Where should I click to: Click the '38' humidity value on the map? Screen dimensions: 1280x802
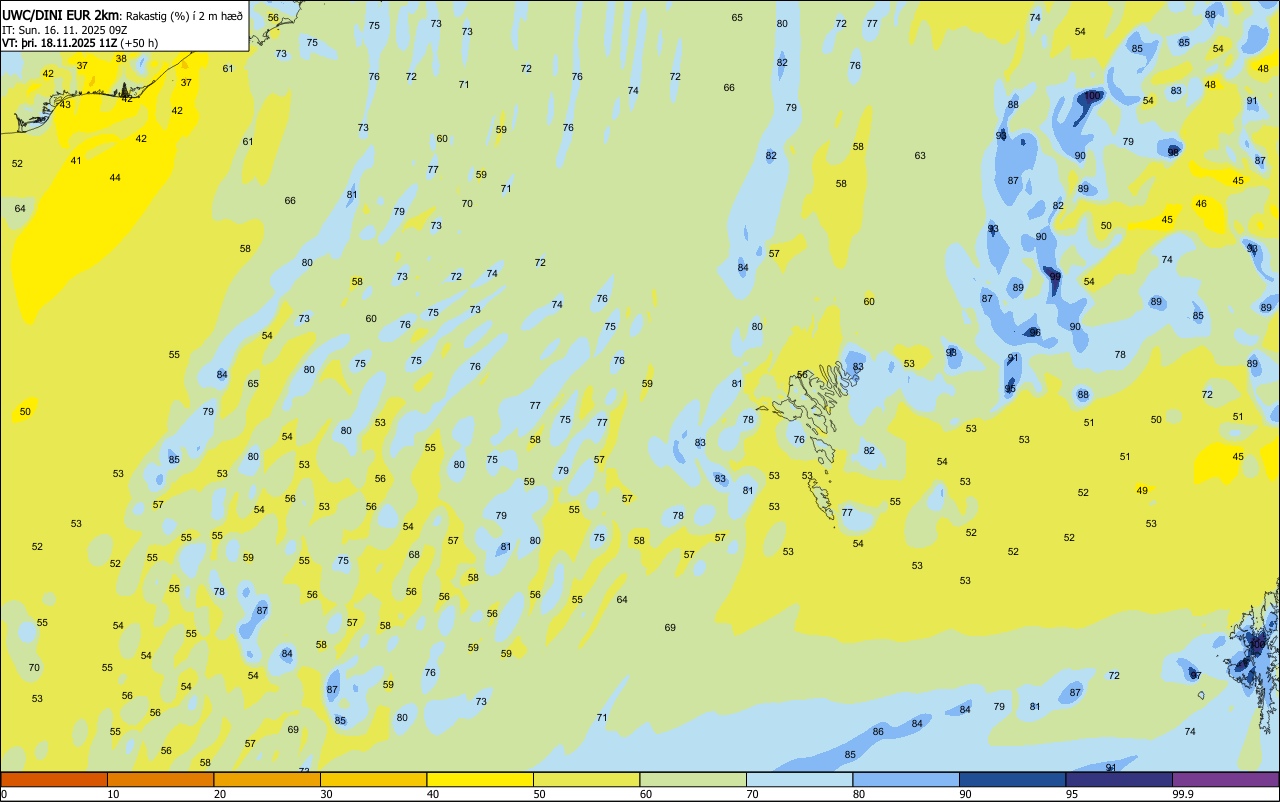[121, 58]
